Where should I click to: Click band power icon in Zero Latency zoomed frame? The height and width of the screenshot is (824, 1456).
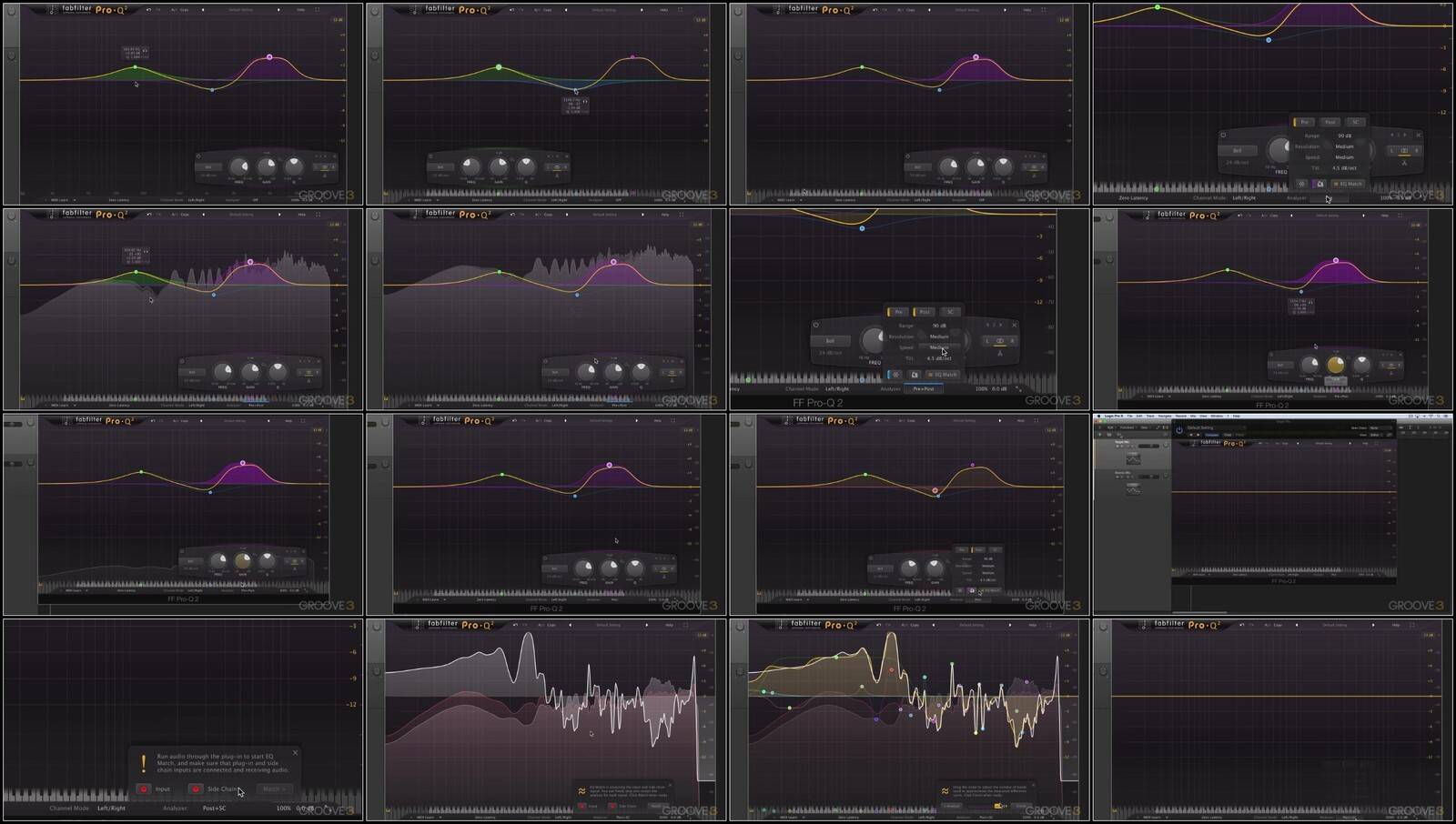[1223, 135]
